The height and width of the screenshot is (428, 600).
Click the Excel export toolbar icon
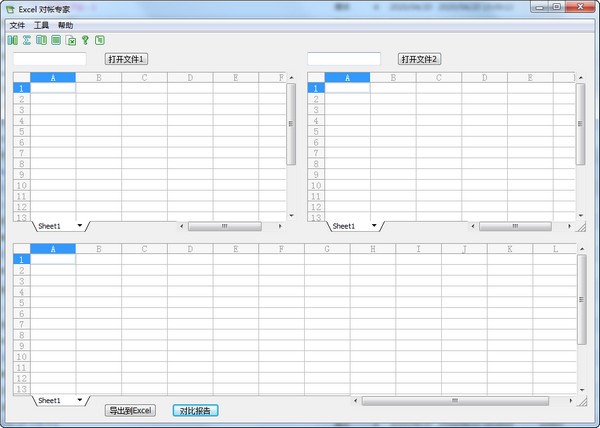coord(71,40)
